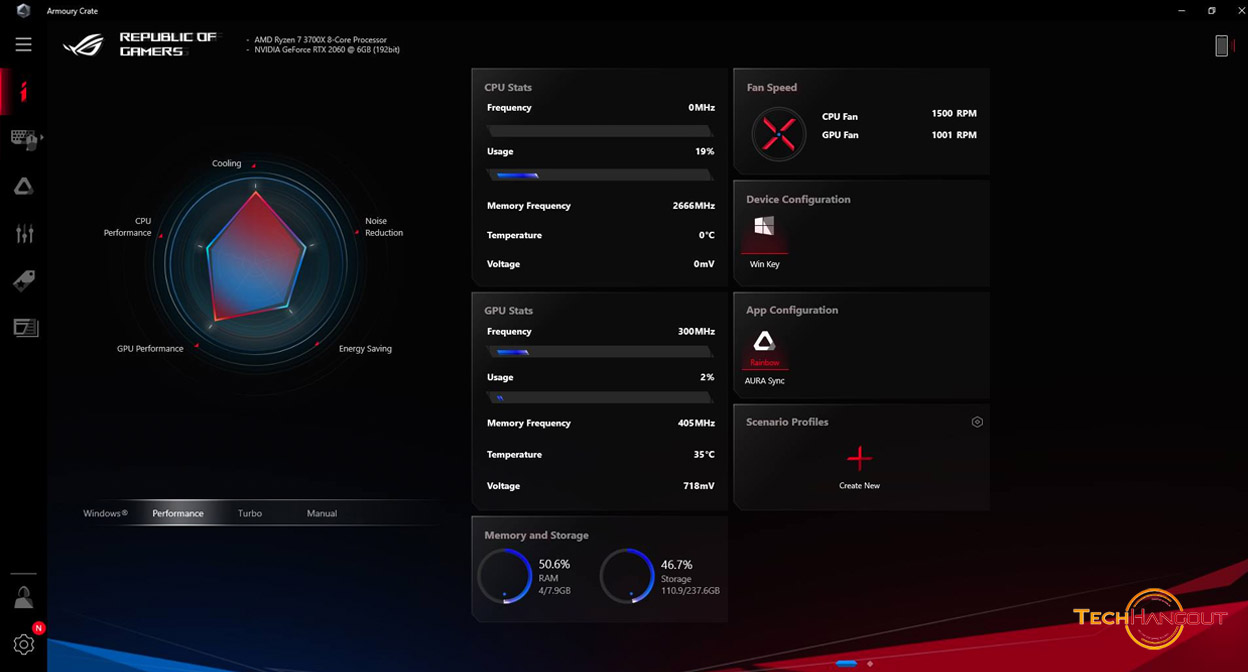The width and height of the screenshot is (1248, 672).
Task: Click the GPU Frequency progress bar
Action: pyautogui.click(x=600, y=352)
